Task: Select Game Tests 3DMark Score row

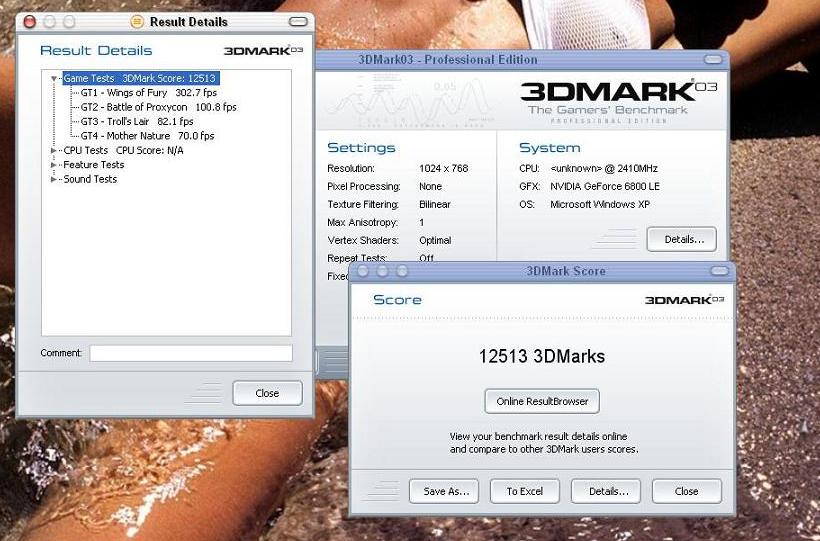Action: (x=141, y=78)
